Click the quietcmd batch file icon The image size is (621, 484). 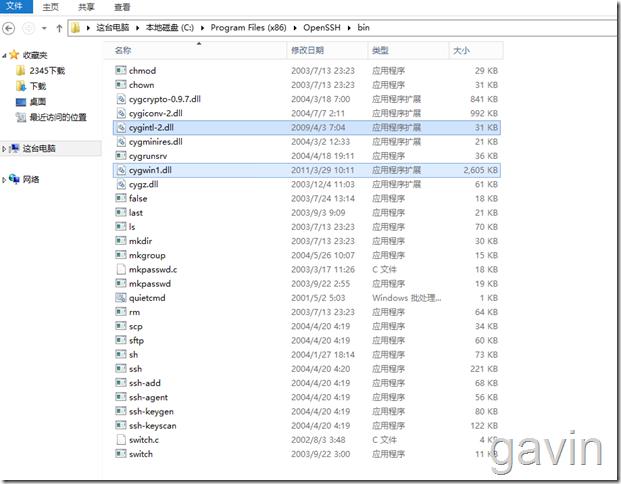coord(120,298)
